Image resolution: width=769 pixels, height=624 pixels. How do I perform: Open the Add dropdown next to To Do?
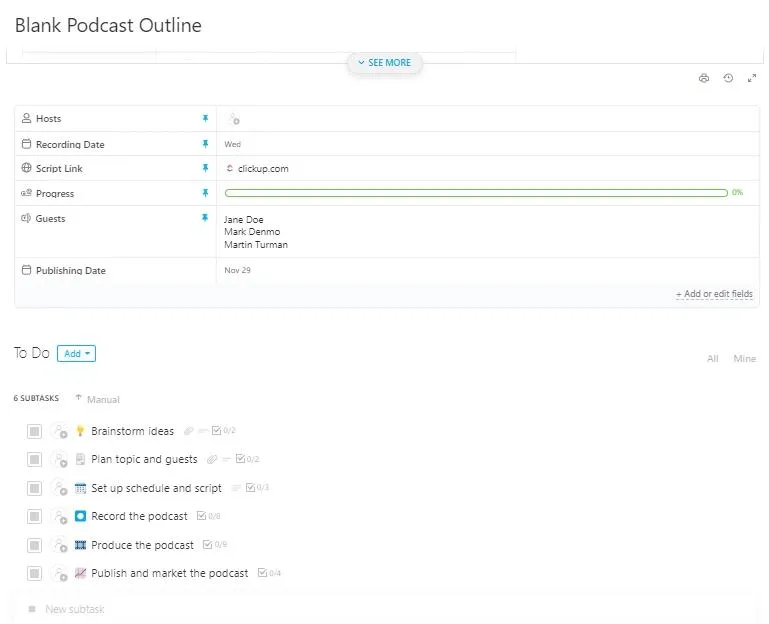click(x=77, y=354)
